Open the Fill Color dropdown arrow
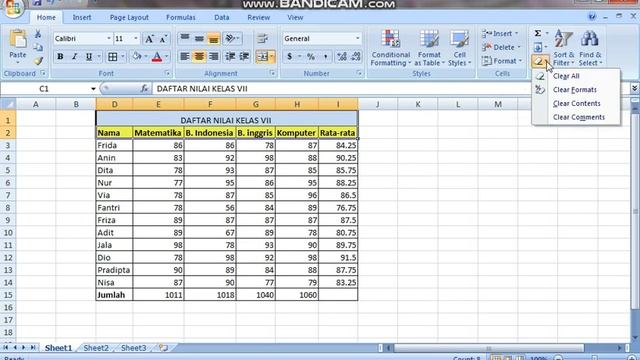 [x=146, y=57]
